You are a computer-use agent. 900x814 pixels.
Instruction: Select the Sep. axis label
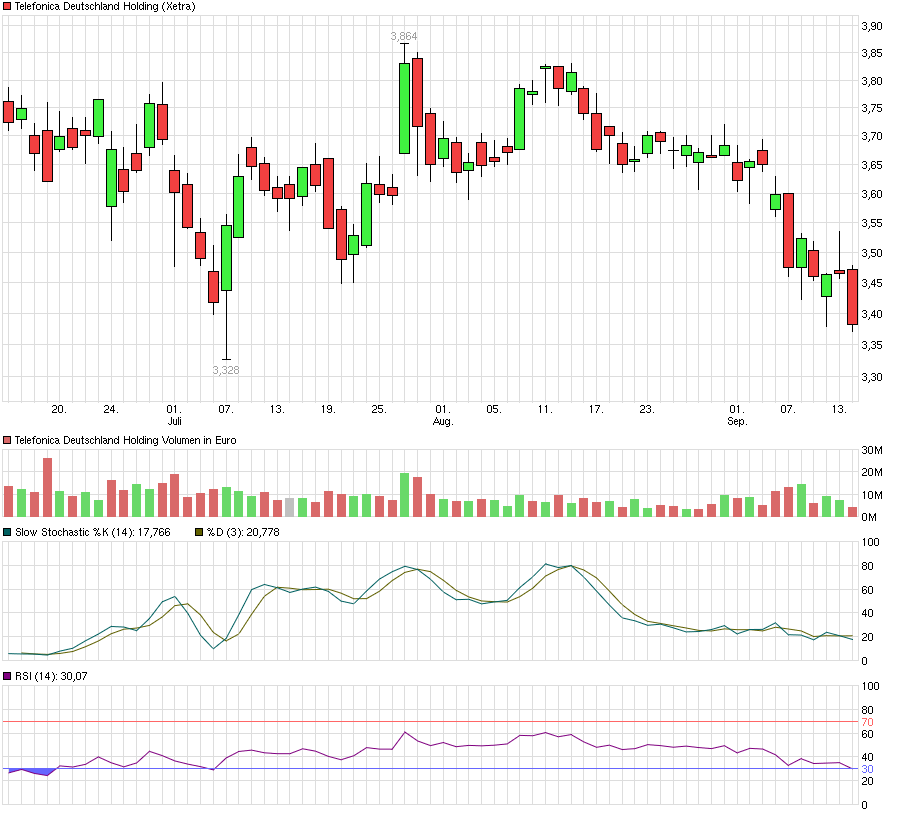tap(738, 420)
